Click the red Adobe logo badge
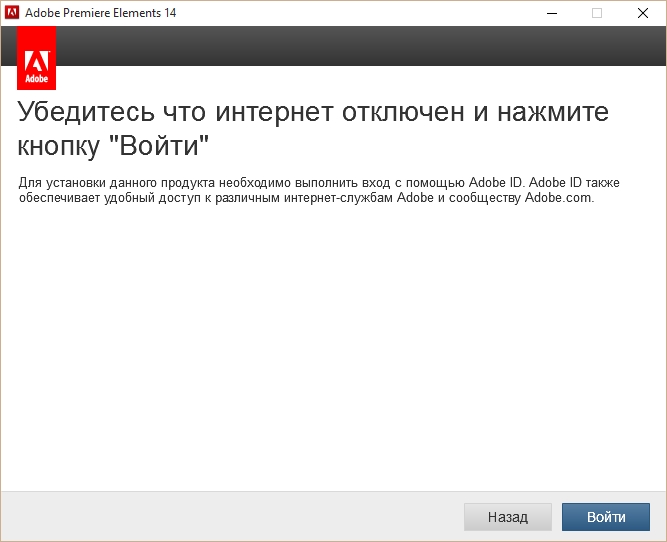The width and height of the screenshot is (667, 542). 37,58
